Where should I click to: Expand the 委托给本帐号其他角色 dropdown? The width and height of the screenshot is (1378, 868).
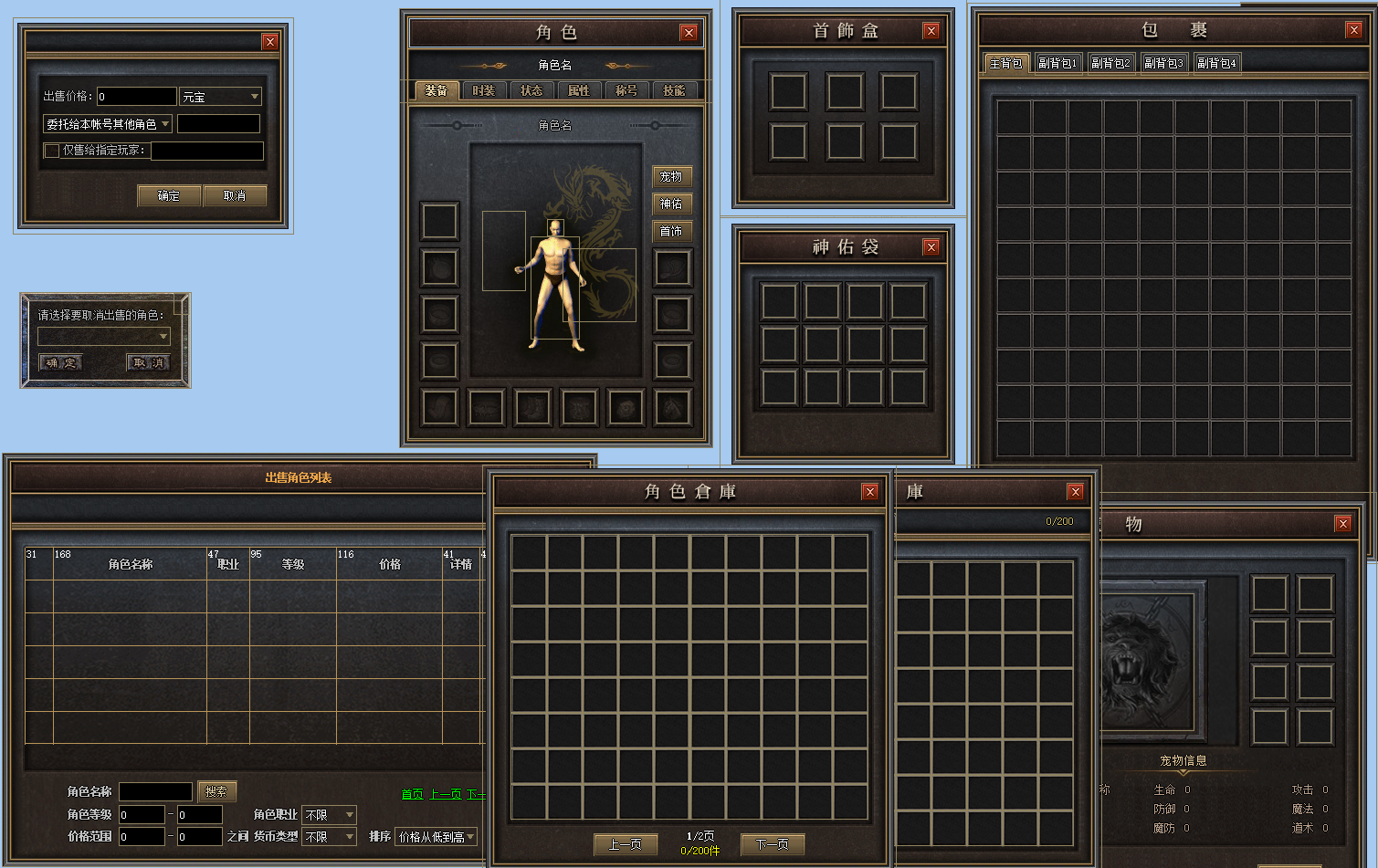pos(108,124)
